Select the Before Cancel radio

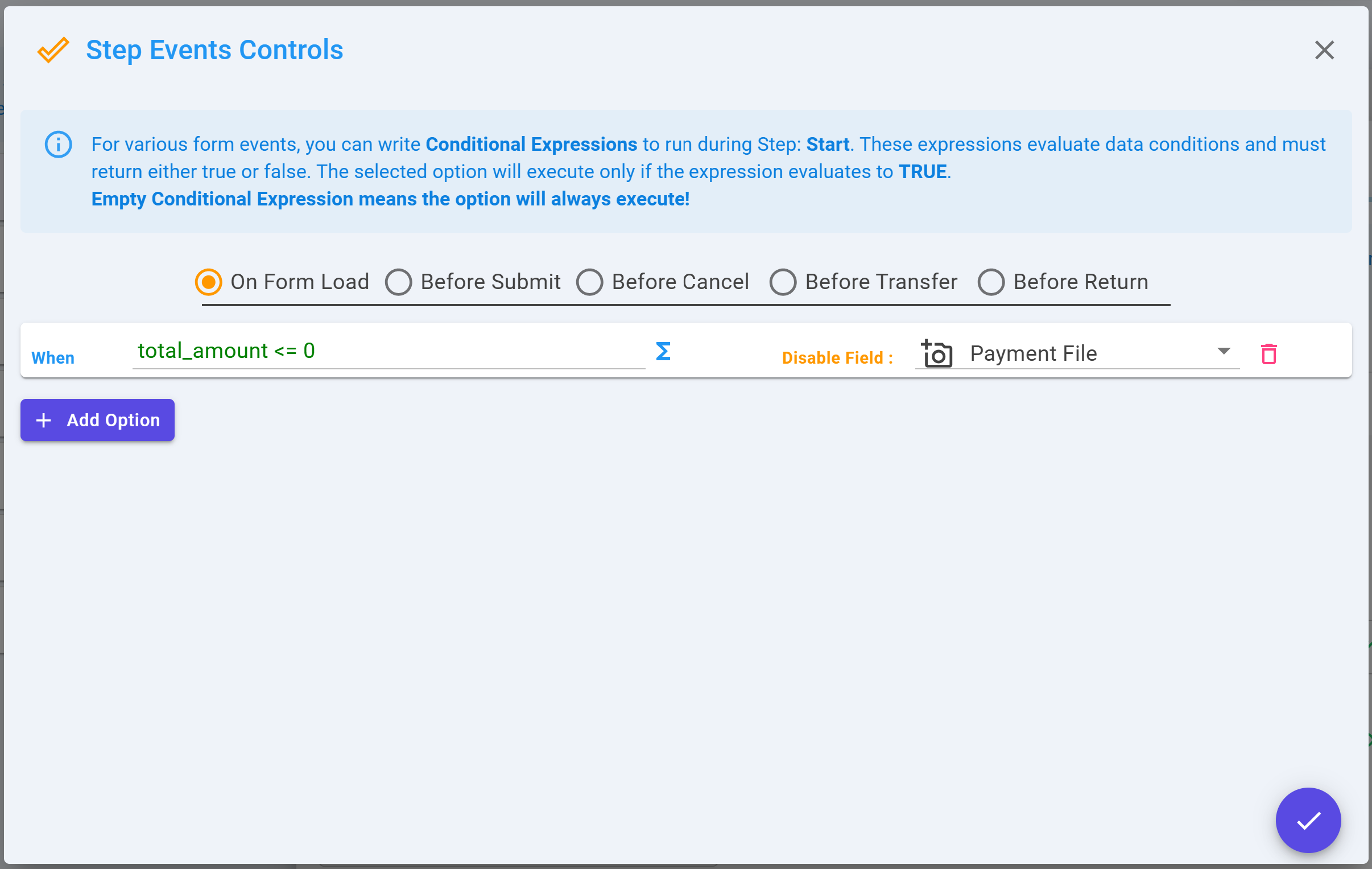click(x=590, y=282)
